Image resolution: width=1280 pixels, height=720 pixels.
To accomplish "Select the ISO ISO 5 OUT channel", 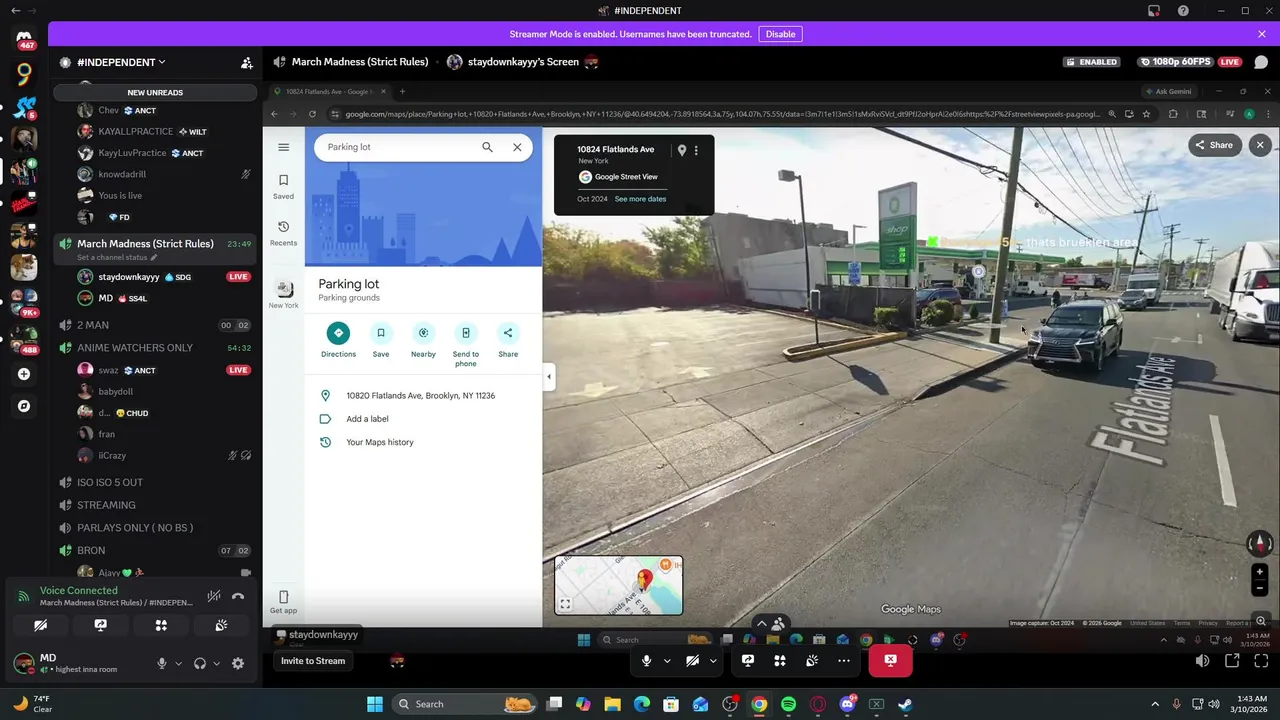I will [153, 482].
